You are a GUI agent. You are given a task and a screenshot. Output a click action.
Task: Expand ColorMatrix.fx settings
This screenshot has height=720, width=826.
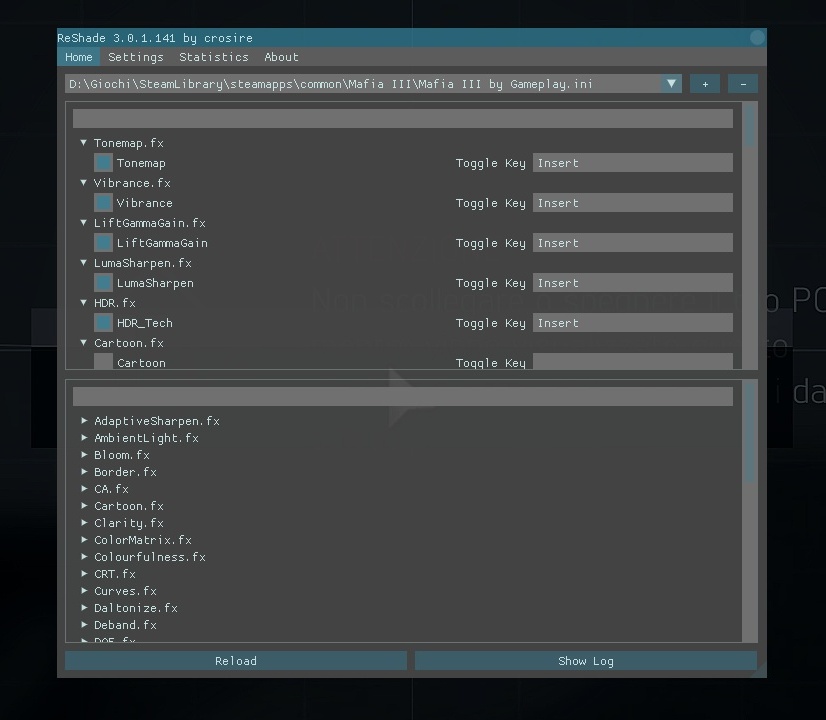click(84, 540)
